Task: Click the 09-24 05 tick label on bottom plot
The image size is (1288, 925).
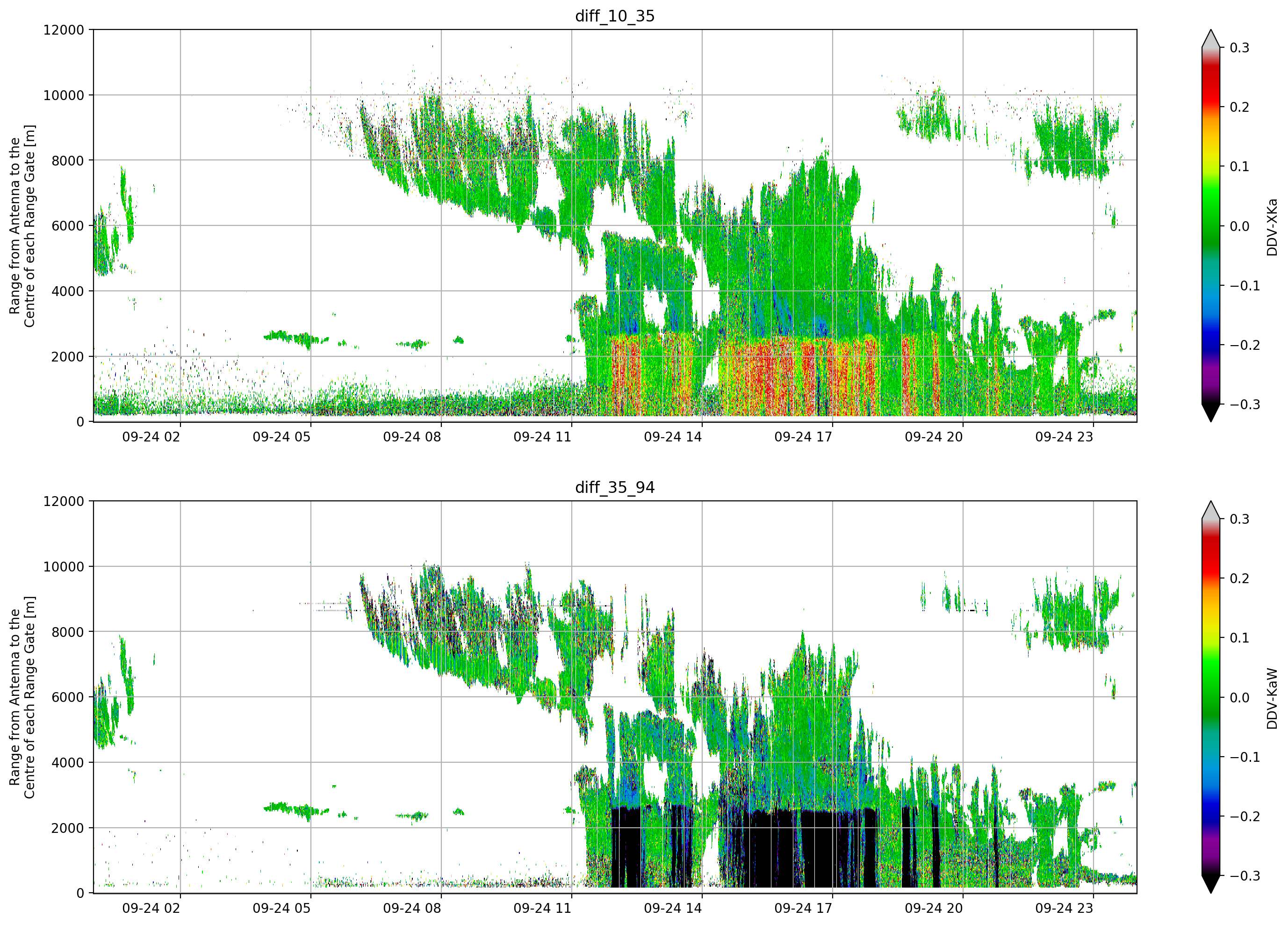Action: 282,909
